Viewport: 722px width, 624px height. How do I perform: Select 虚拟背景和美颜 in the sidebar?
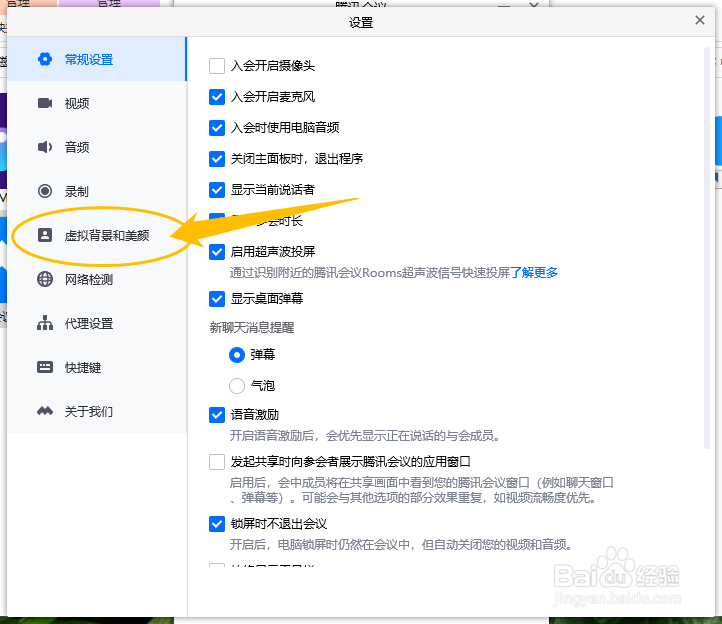click(x=97, y=235)
